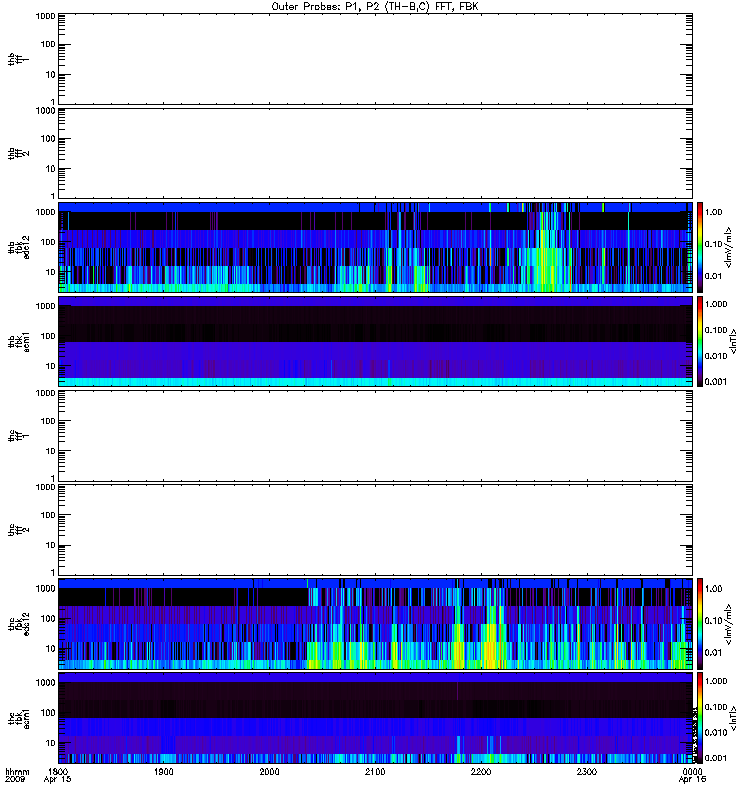Image resolution: width=750 pixels, height=800 pixels.
Task: Click the '1800' time axis tick label
Action: click(58, 771)
